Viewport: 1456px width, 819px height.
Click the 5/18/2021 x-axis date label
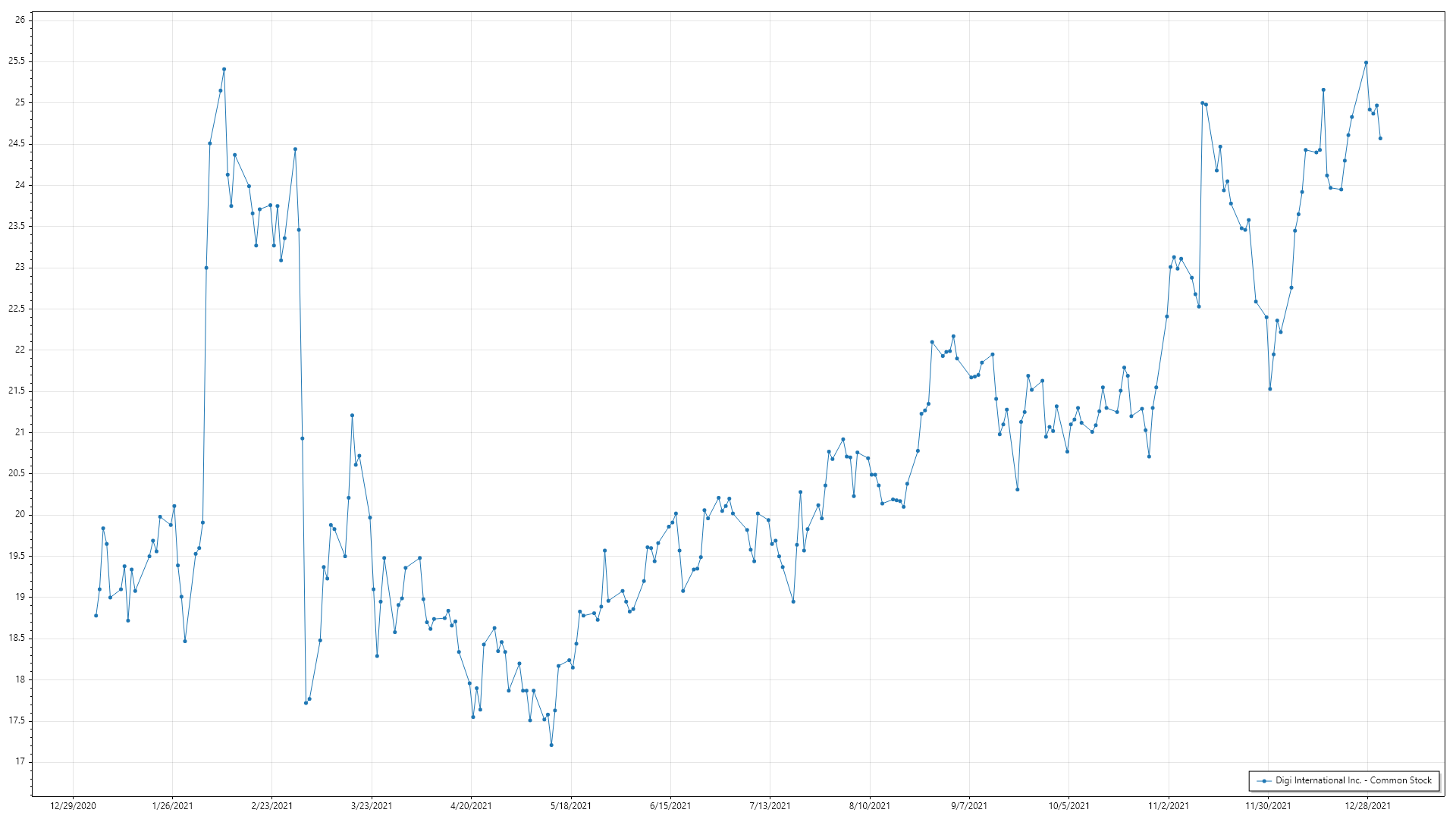[571, 805]
